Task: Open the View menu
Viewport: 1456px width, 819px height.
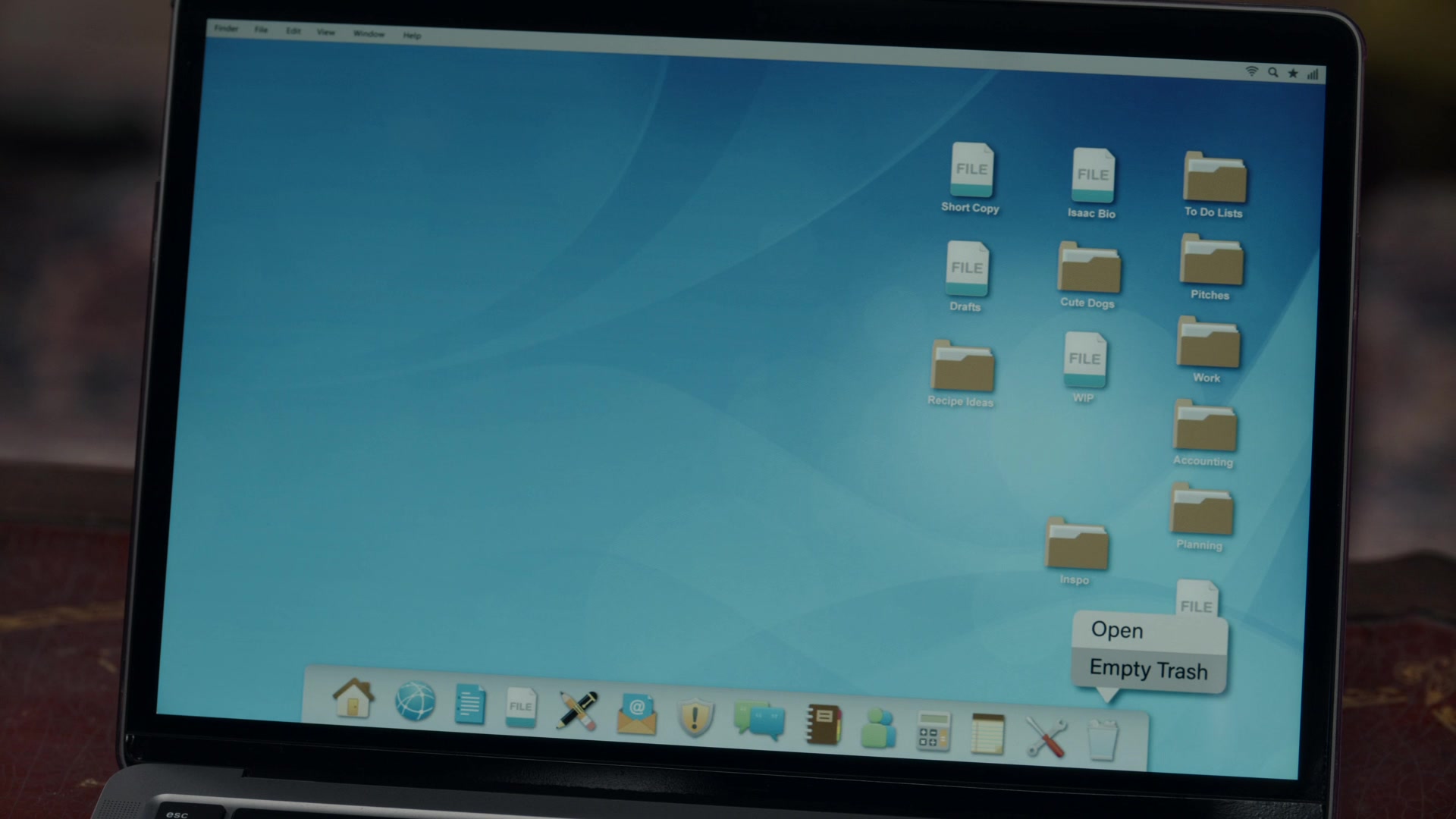Action: click(x=326, y=33)
